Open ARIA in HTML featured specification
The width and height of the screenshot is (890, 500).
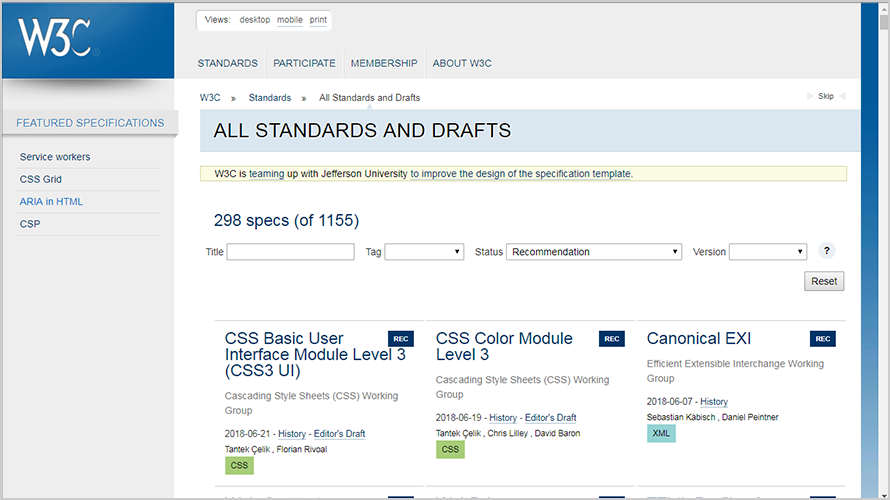pos(51,201)
